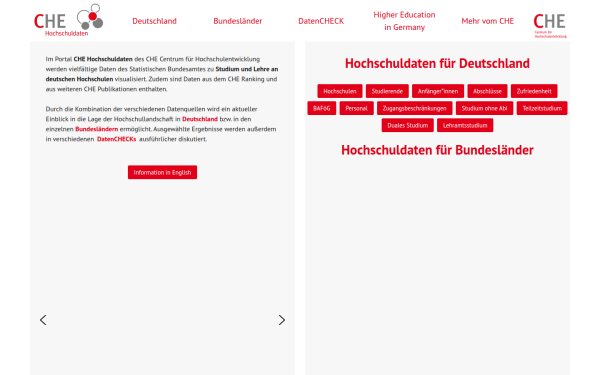This screenshot has height=375, width=600.
Task: Follow the DatenCHECKs link in paragraph
Action: [116, 139]
